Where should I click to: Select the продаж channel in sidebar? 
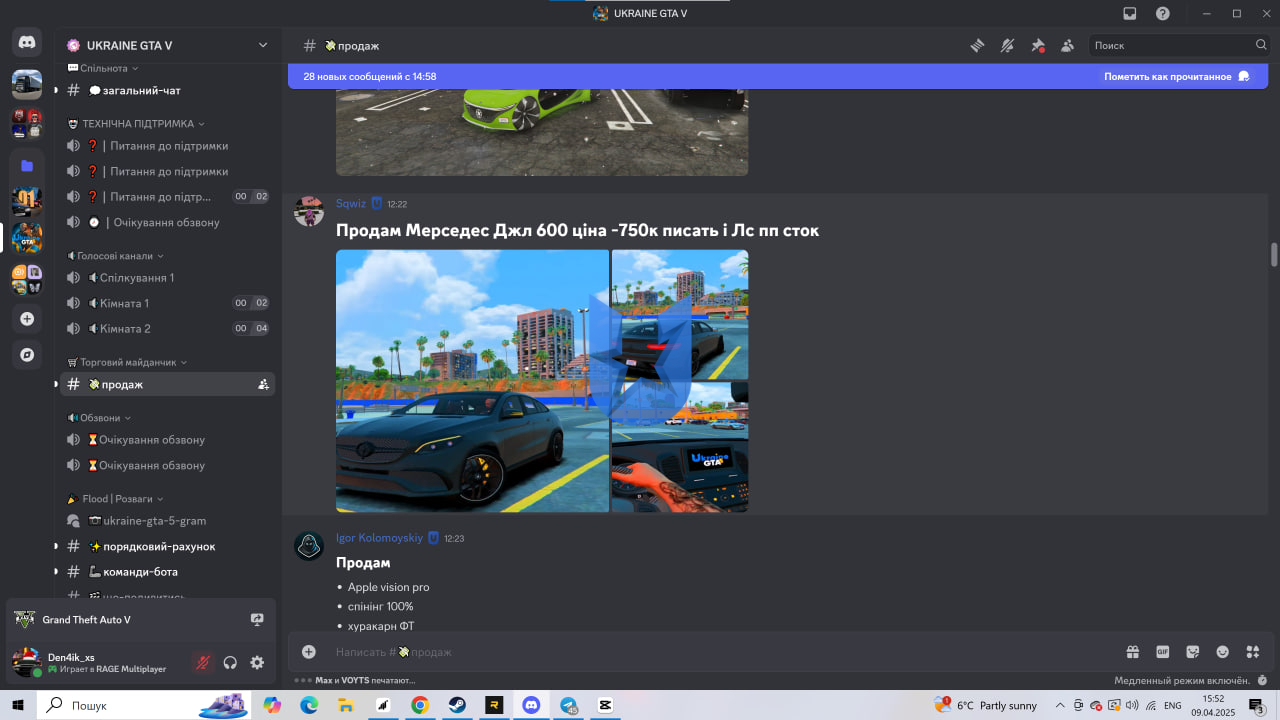[x=165, y=384]
